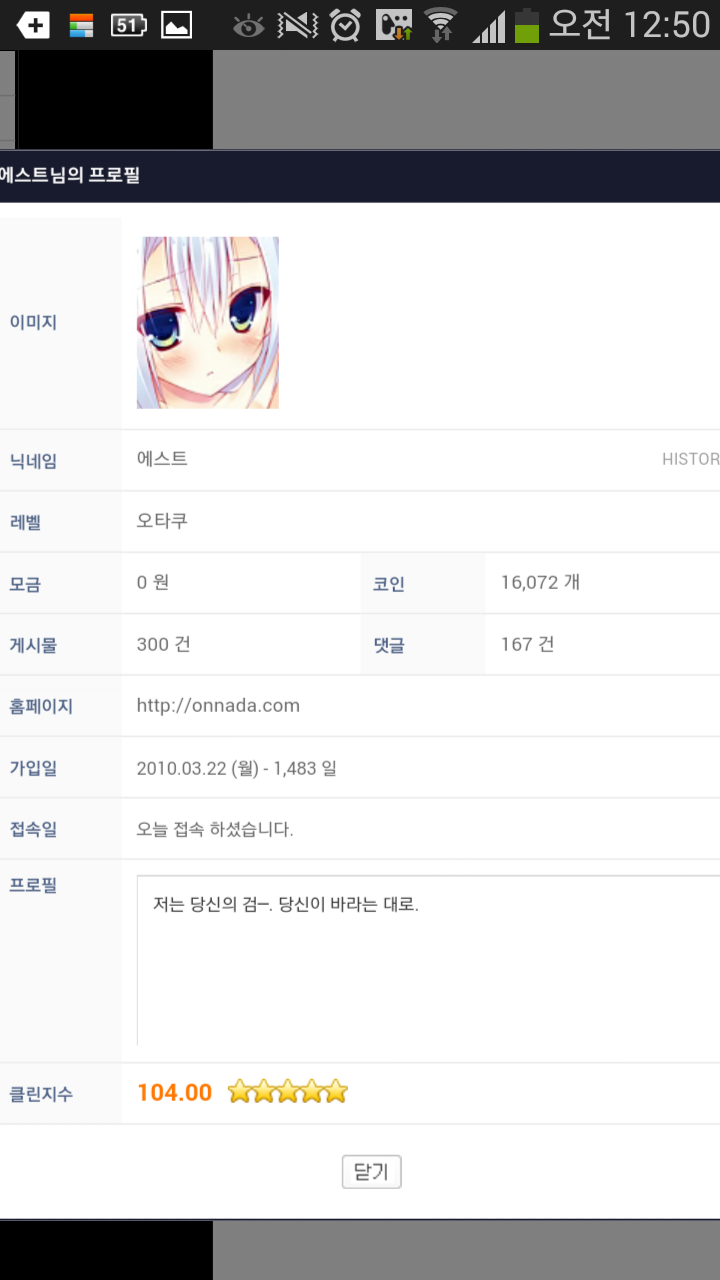The height and width of the screenshot is (1280, 720).
Task: Tap the mobile signal strength bars
Action: [x=488, y=25]
